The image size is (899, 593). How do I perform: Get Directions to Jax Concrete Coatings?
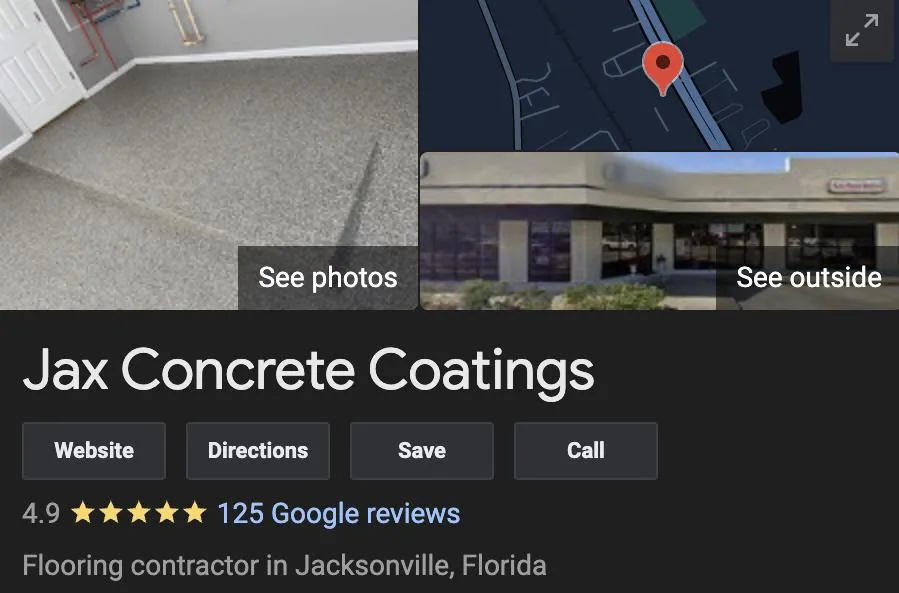pos(258,451)
